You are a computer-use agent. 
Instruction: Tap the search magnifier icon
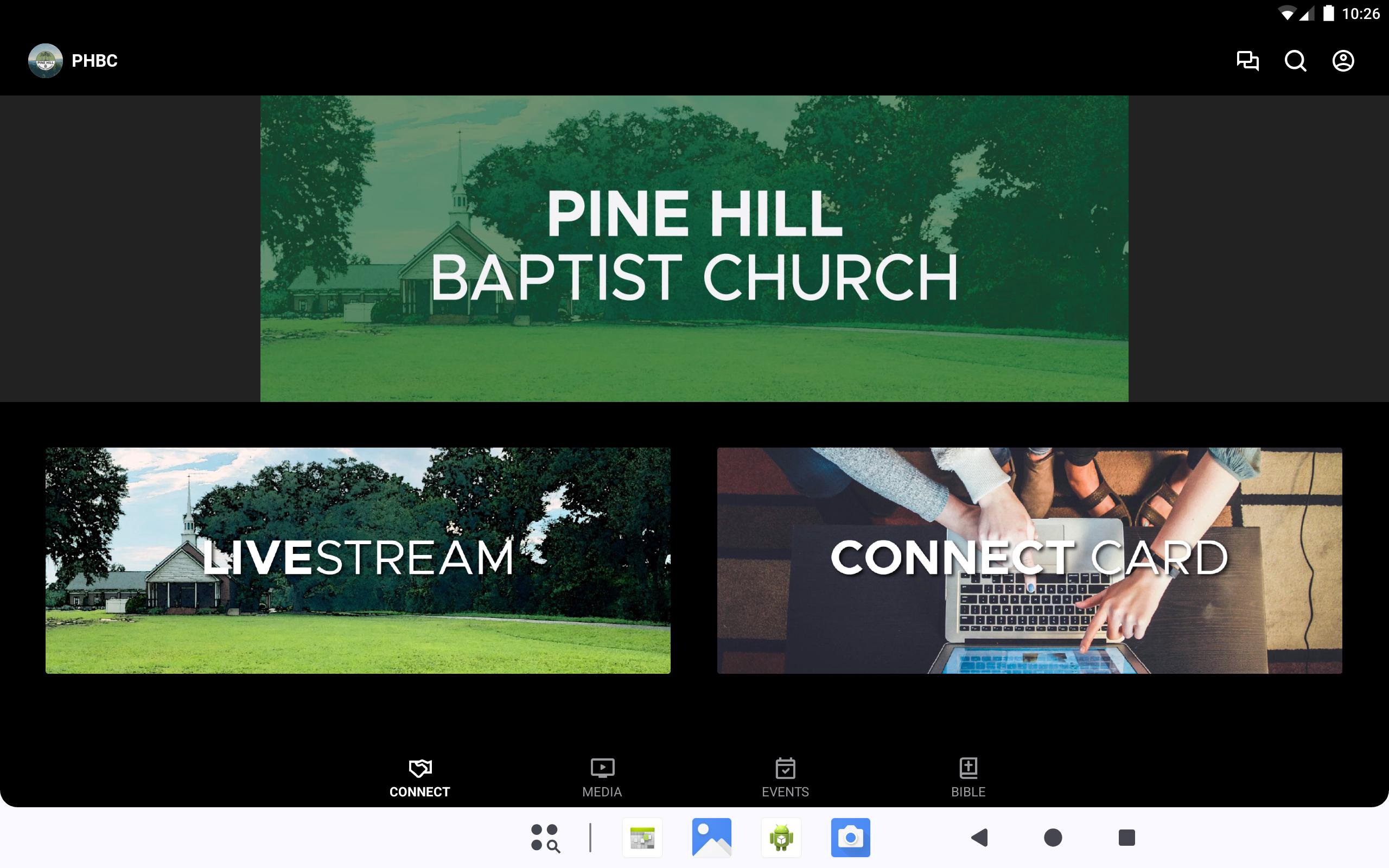coord(1295,61)
